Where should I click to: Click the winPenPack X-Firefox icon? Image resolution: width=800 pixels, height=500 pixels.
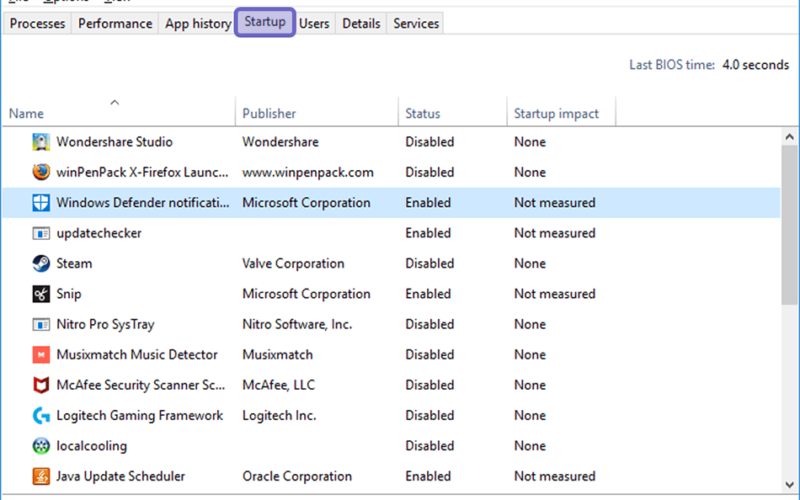[41, 172]
